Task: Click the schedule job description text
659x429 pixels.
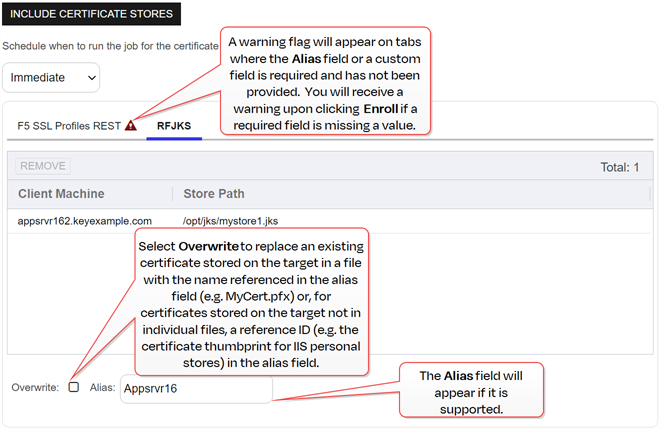Action: pyautogui.click(x=110, y=46)
